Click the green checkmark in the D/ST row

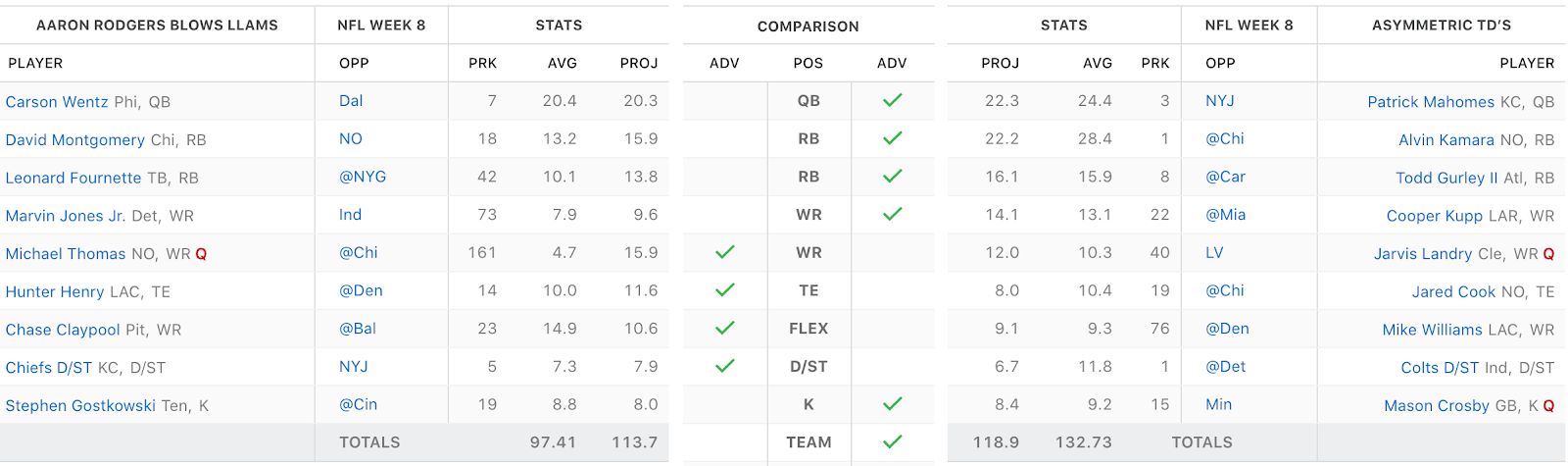coord(724,366)
